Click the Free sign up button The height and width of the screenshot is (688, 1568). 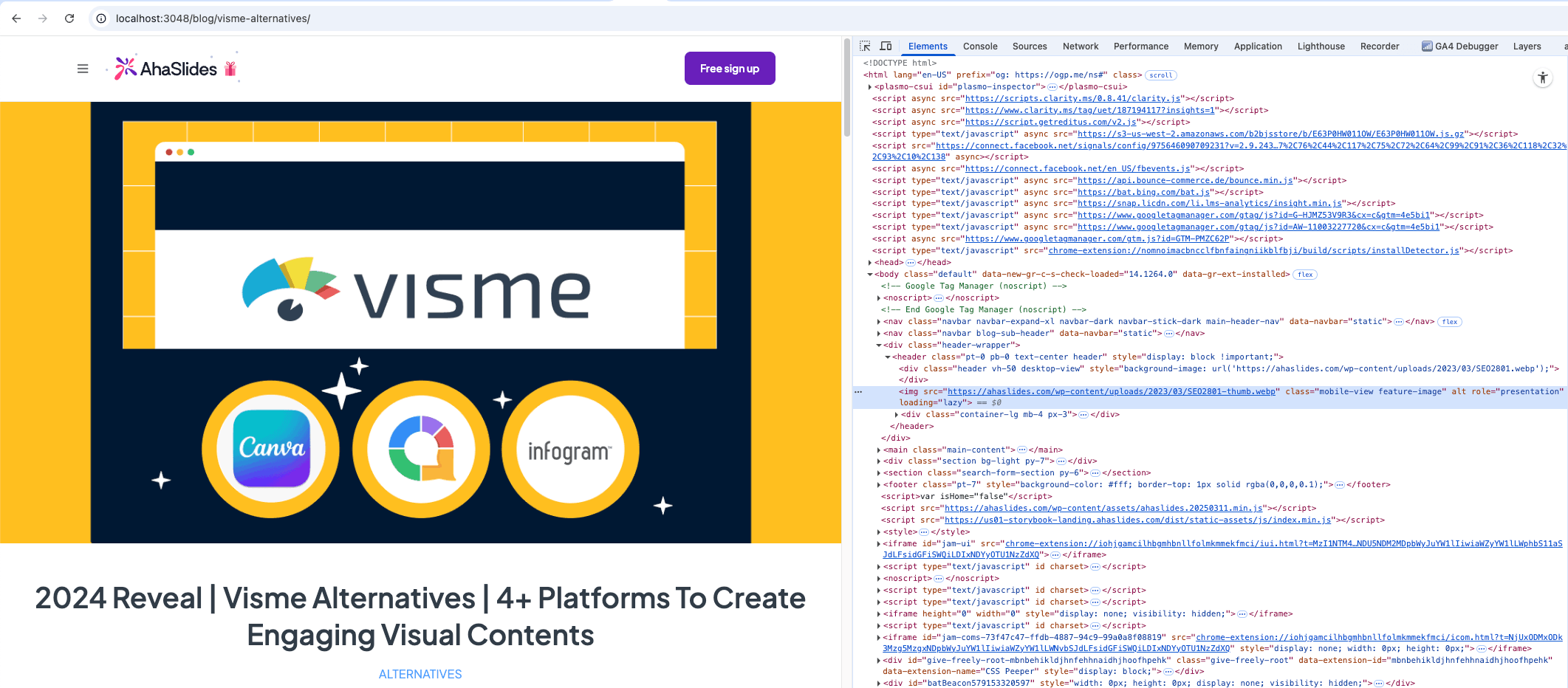click(x=729, y=69)
